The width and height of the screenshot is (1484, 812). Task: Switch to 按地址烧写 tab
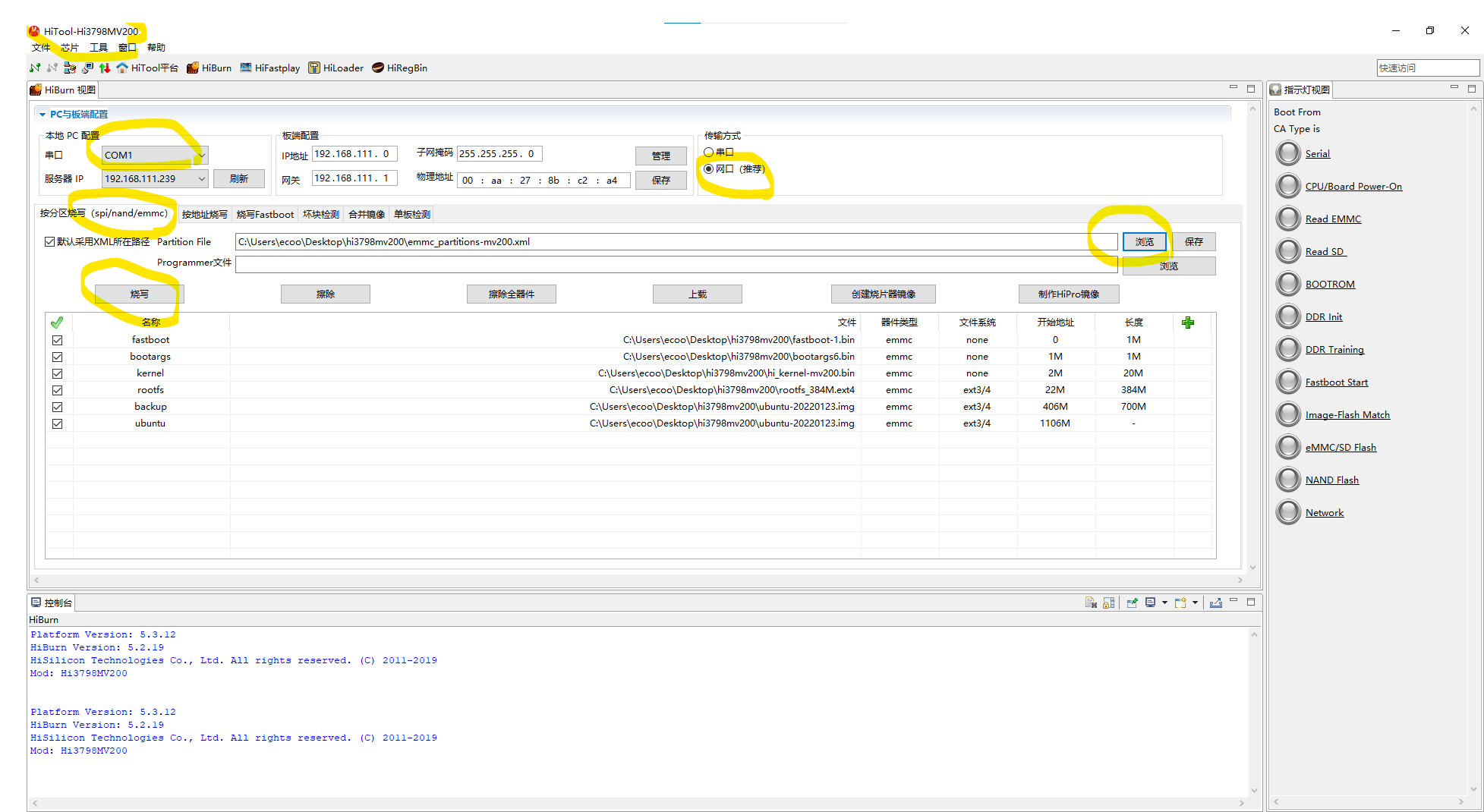pos(204,215)
